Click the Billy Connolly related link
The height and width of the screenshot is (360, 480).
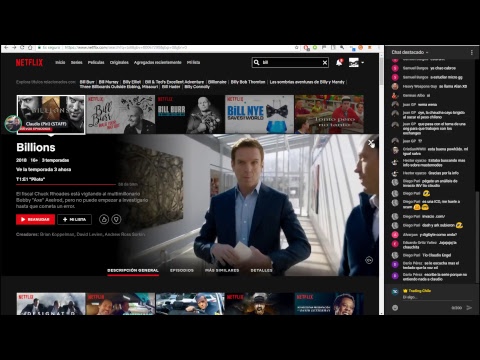pos(197,87)
